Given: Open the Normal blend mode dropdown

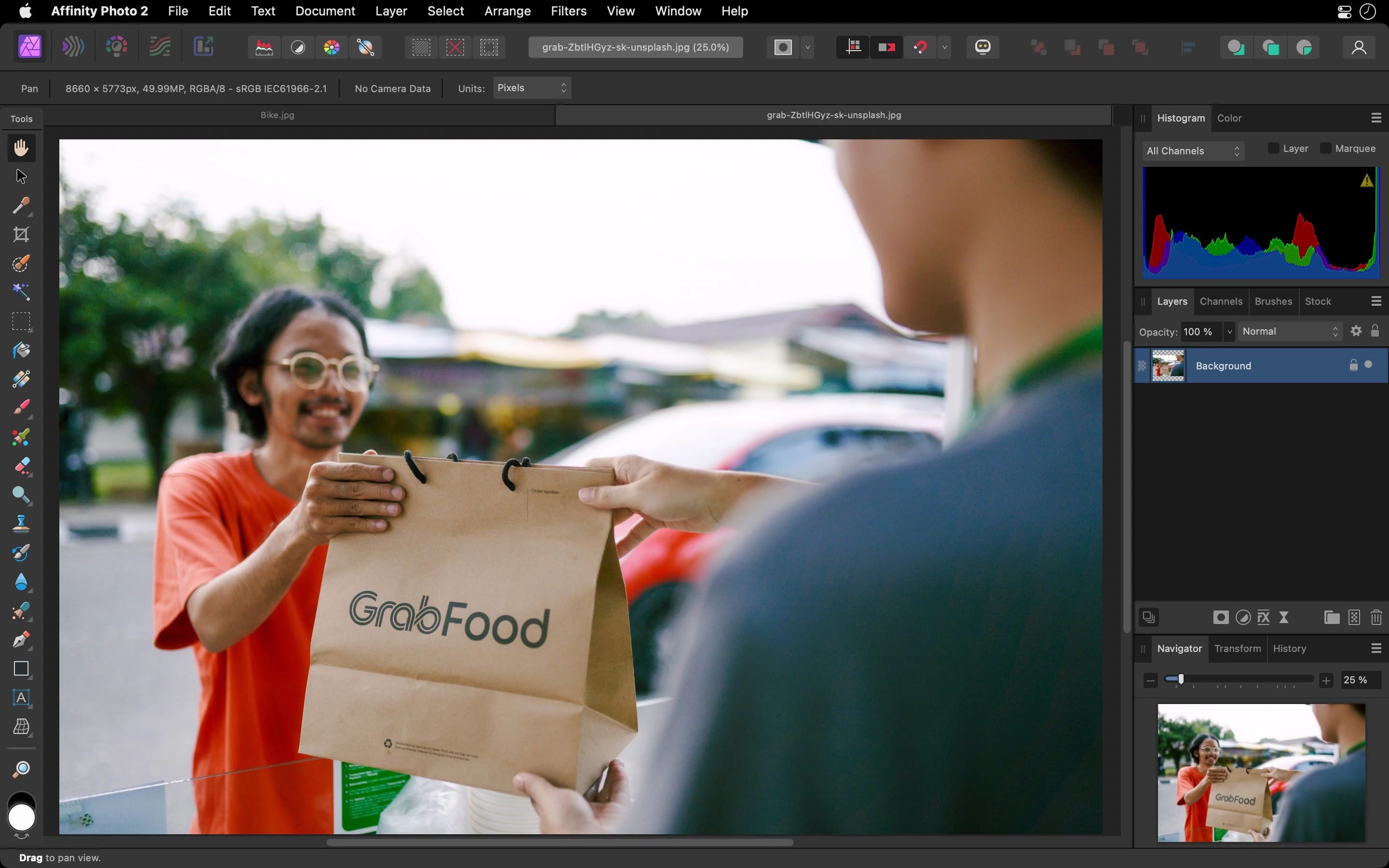Looking at the screenshot, I should 1289,332.
